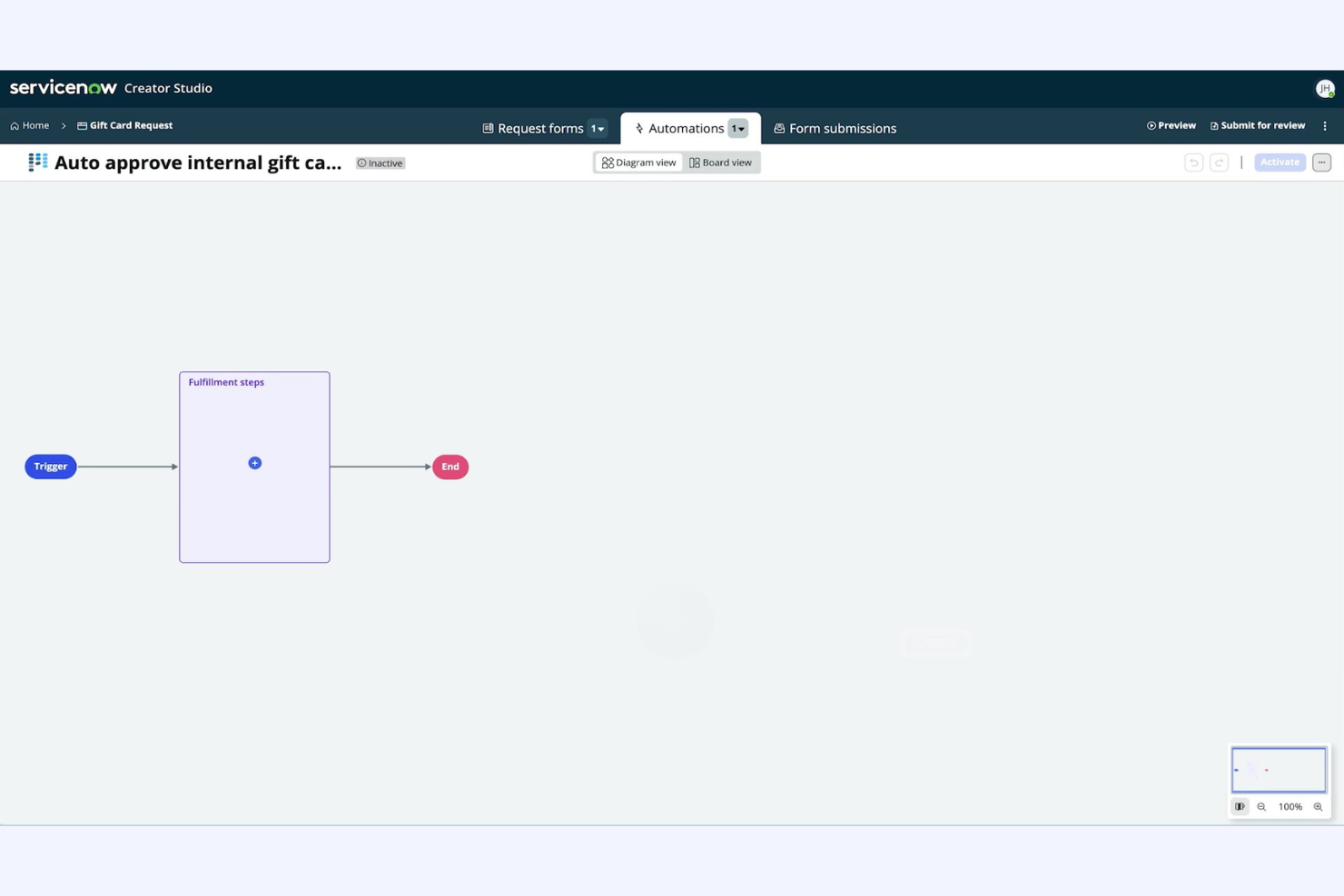
Task: Open the three-dot overflow menu beside Activate
Action: (x=1321, y=162)
